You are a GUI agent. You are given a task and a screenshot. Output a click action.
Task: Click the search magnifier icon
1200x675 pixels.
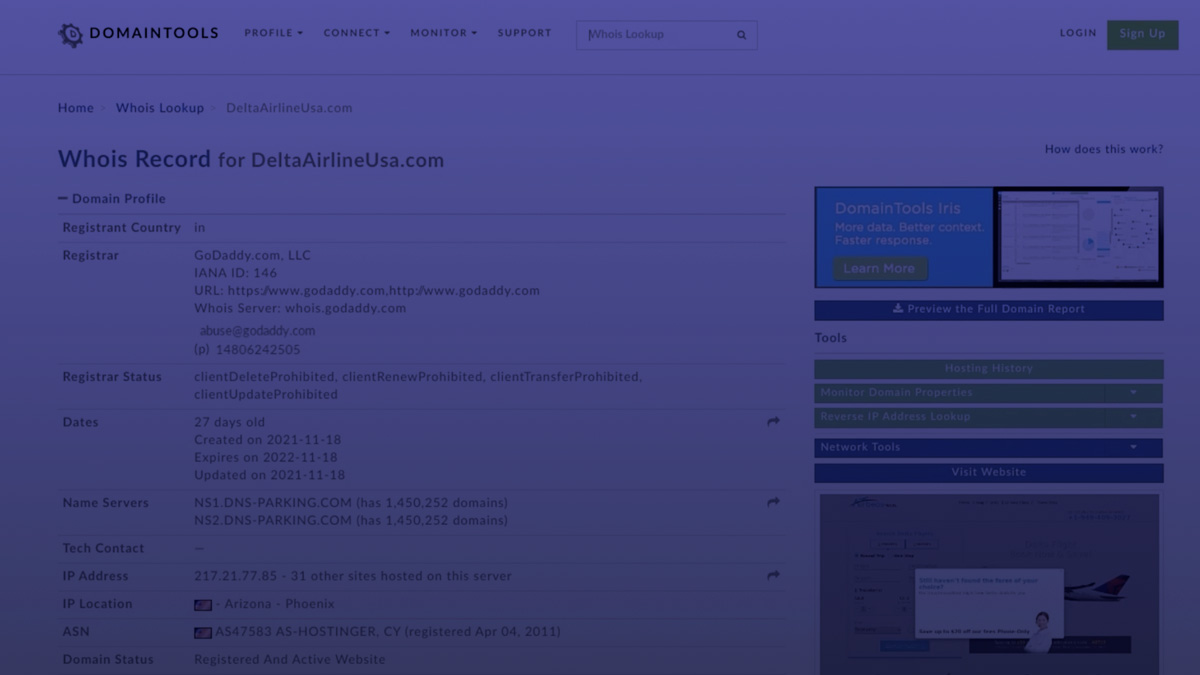(742, 35)
